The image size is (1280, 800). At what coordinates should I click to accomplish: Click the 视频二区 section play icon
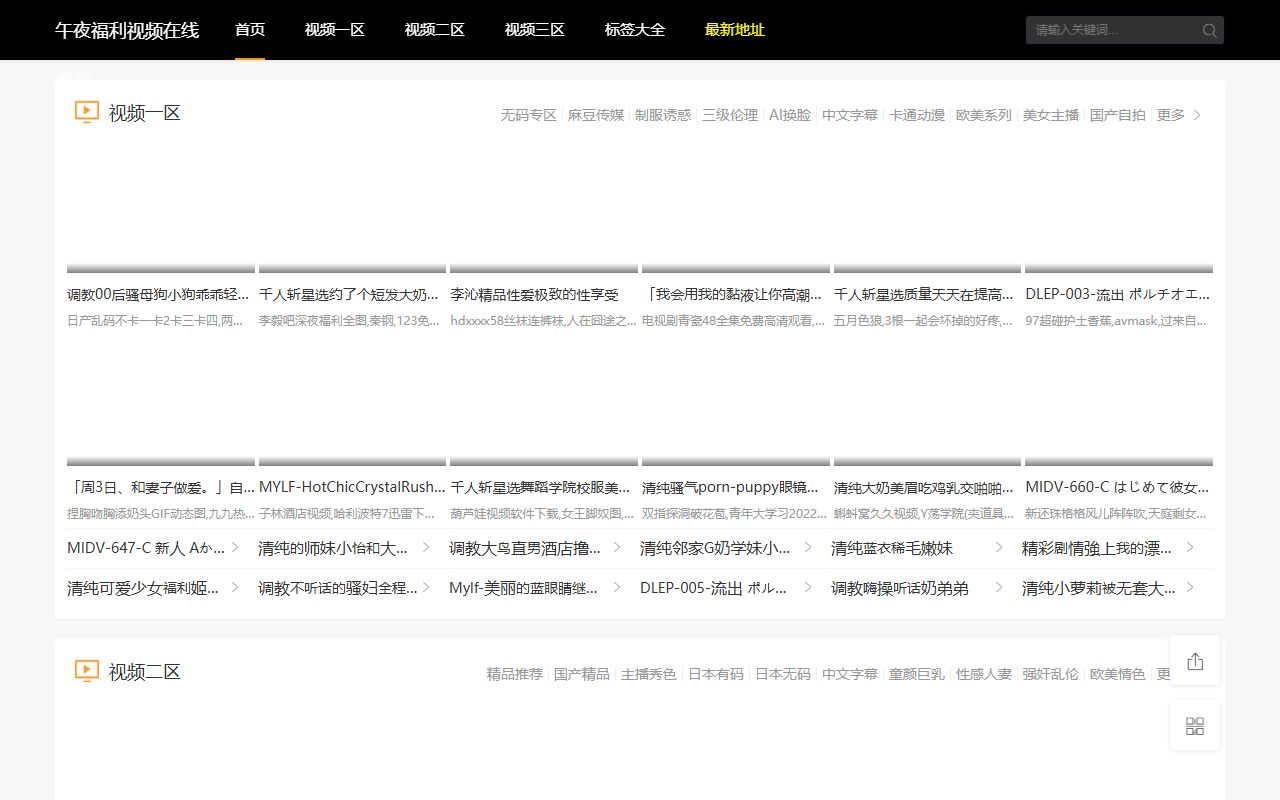coord(87,671)
